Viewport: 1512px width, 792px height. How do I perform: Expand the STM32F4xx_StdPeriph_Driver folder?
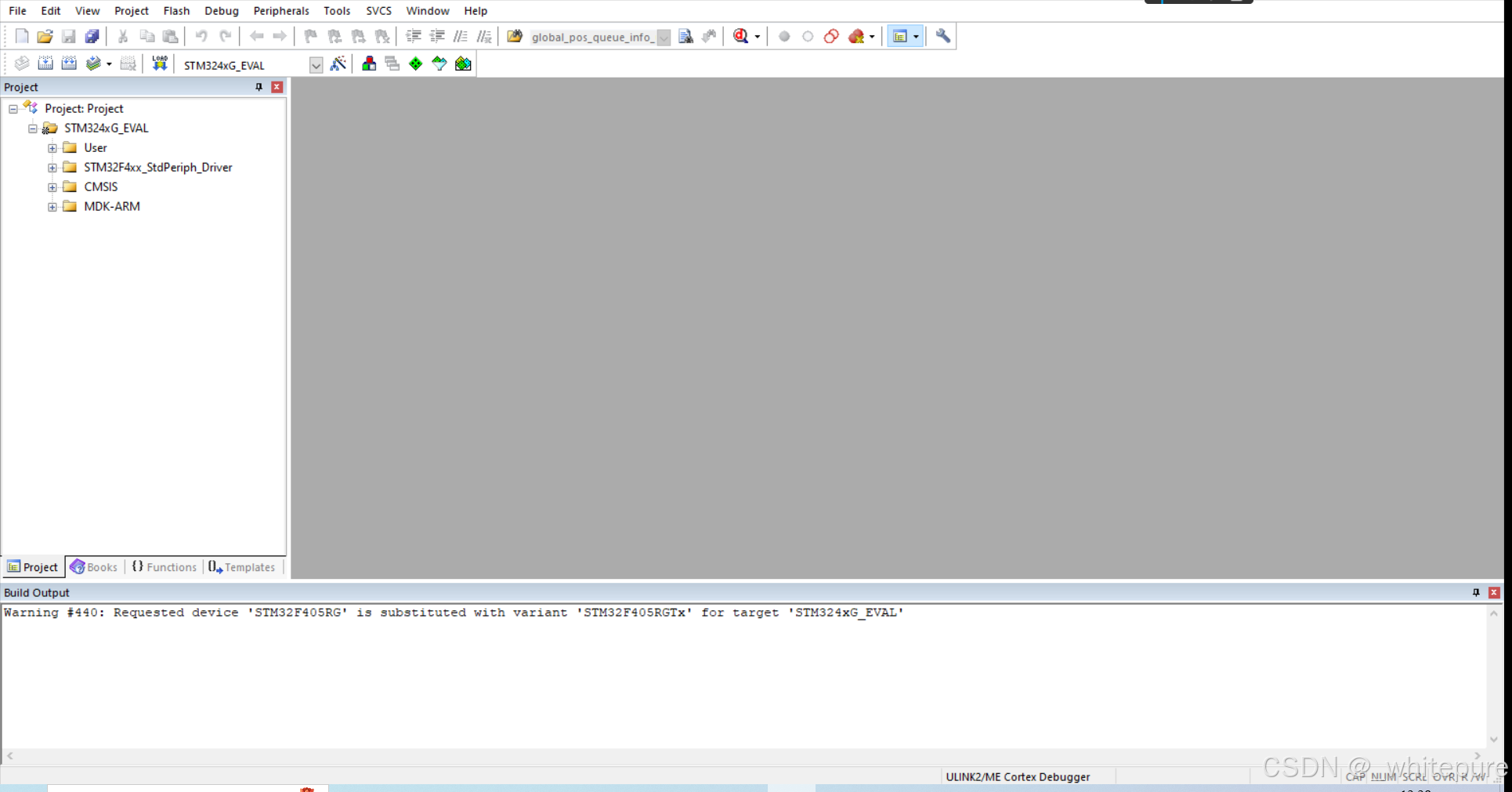click(x=52, y=168)
